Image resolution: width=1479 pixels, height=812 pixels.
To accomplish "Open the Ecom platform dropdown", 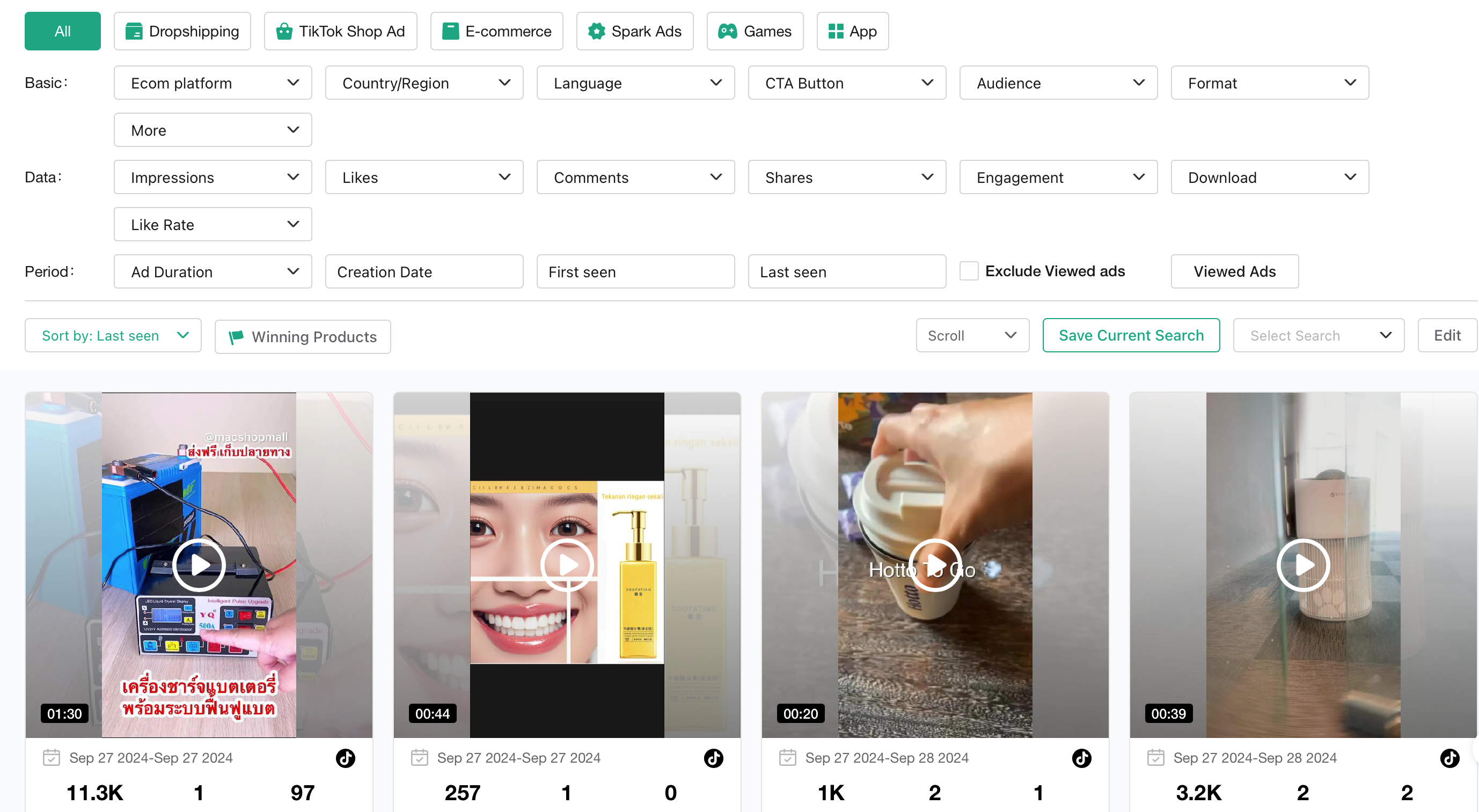I will click(x=213, y=83).
